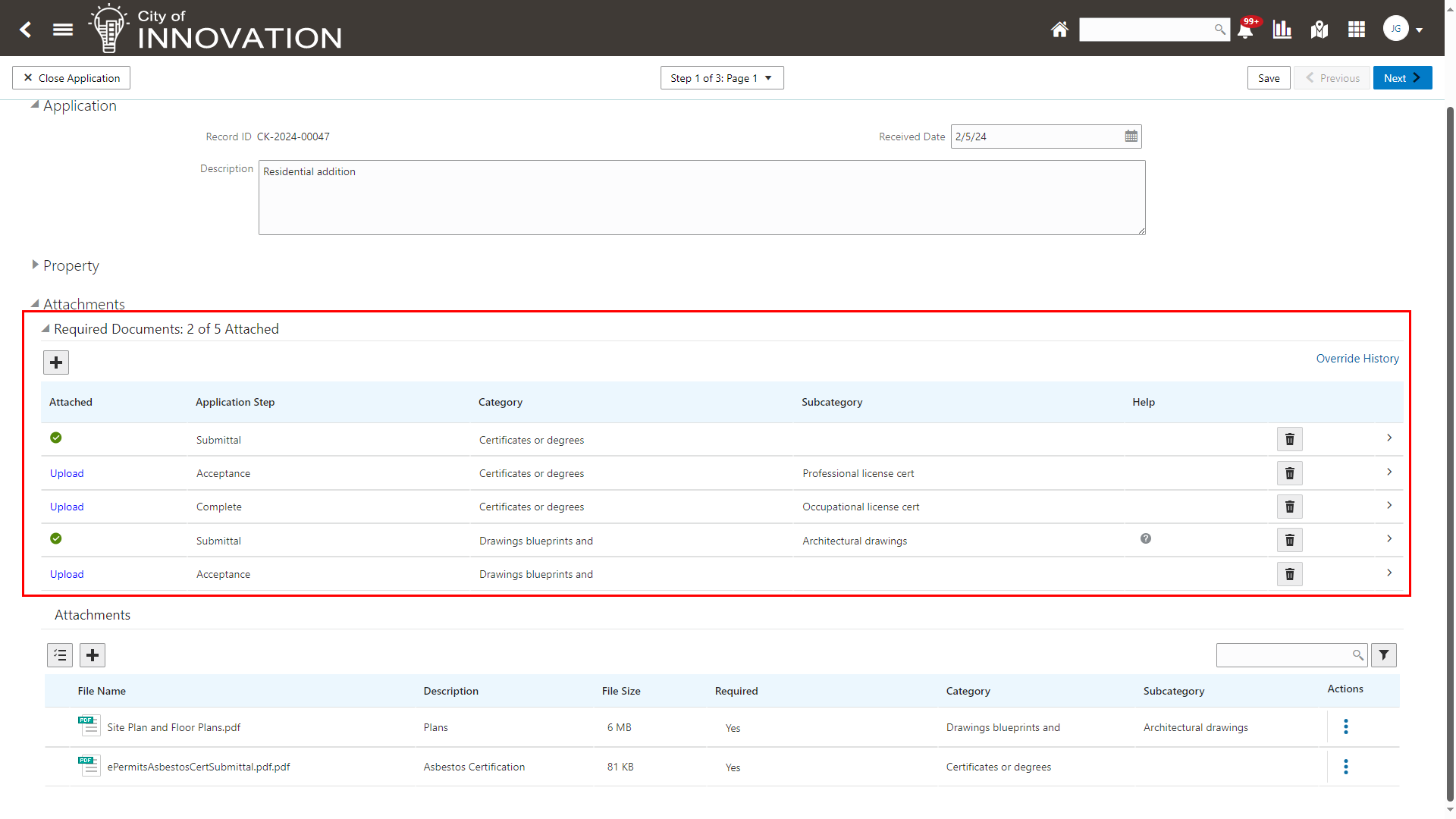Viewport: 1456px width, 819px height.
Task: Toggle the list view icon above Attachments table
Action: 59,654
